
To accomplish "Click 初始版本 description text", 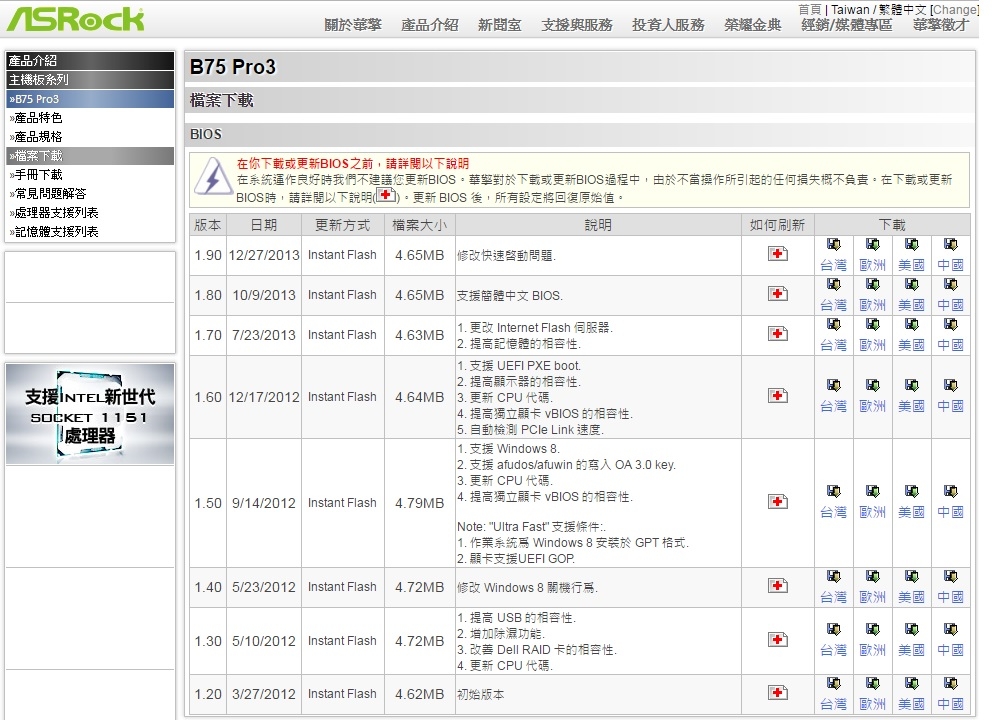I will [x=480, y=694].
